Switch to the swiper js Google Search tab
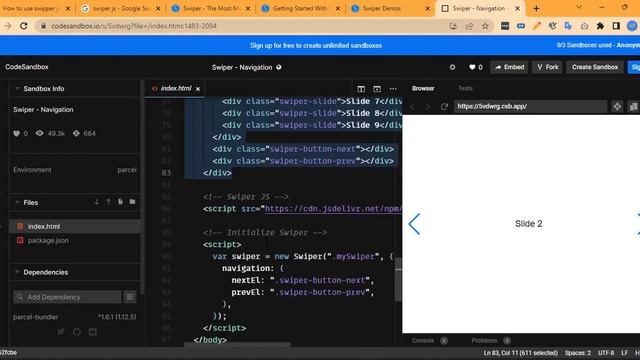 (120, 8)
